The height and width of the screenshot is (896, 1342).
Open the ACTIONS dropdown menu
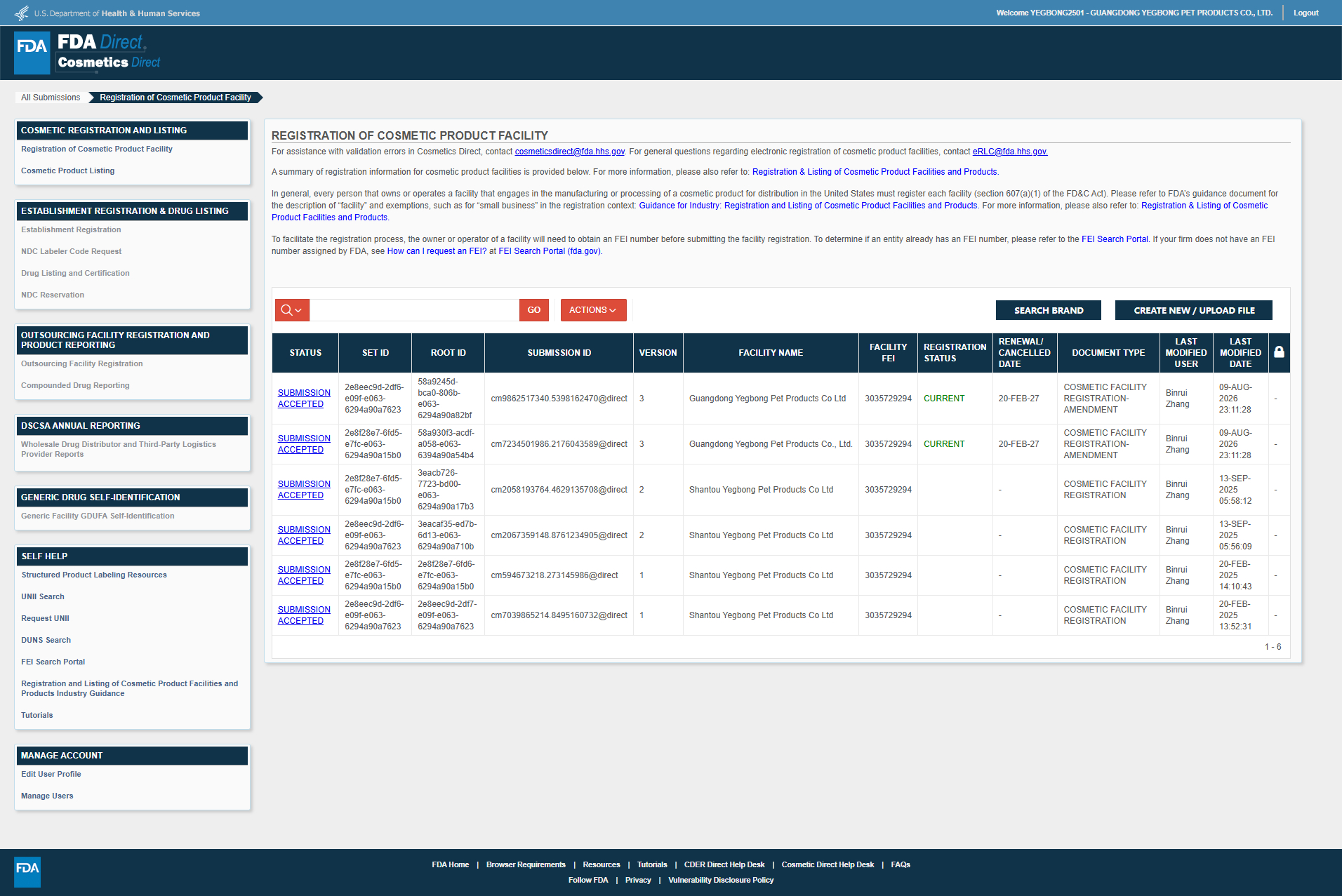(593, 310)
